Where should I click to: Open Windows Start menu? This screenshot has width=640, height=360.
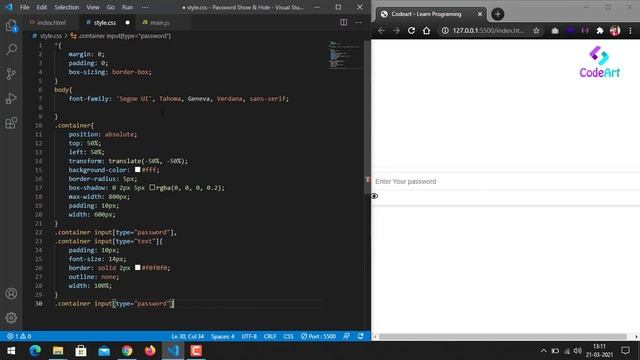11,351
